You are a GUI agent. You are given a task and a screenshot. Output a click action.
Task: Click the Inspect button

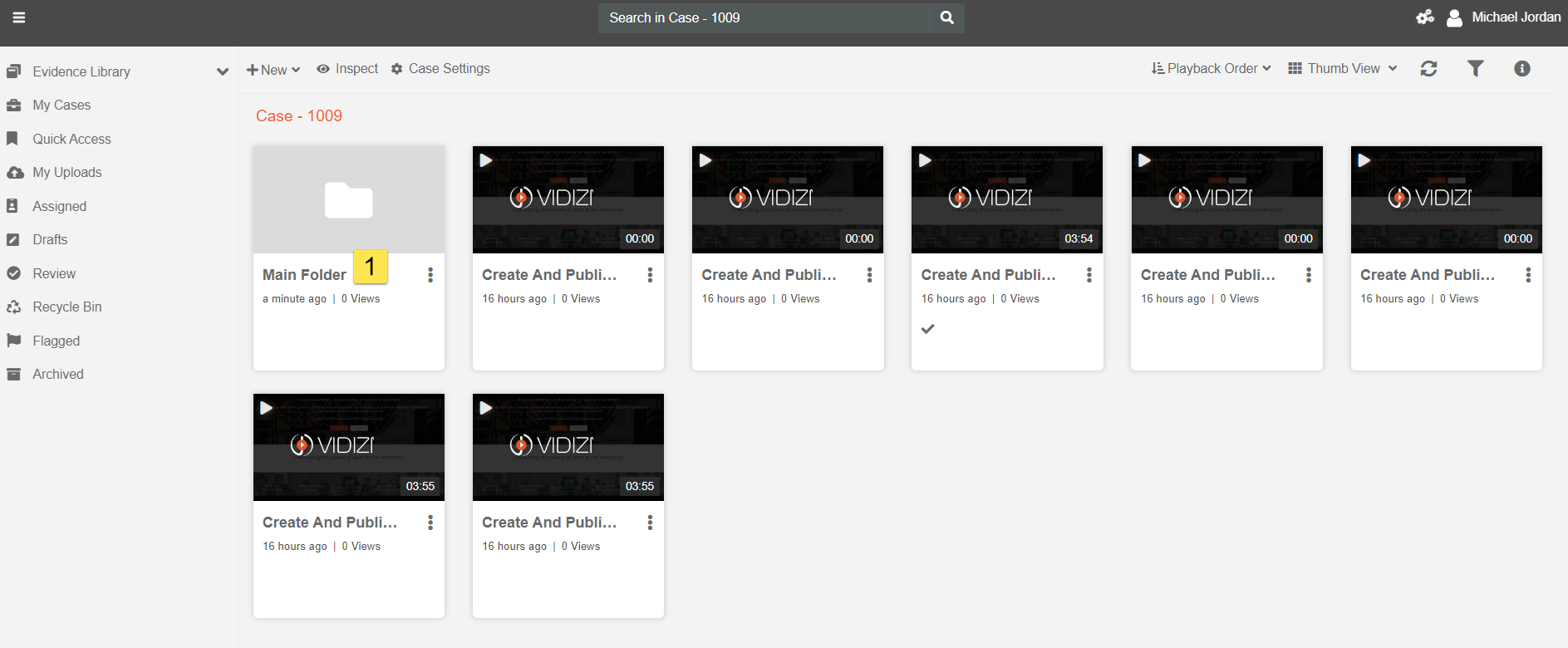(x=347, y=69)
